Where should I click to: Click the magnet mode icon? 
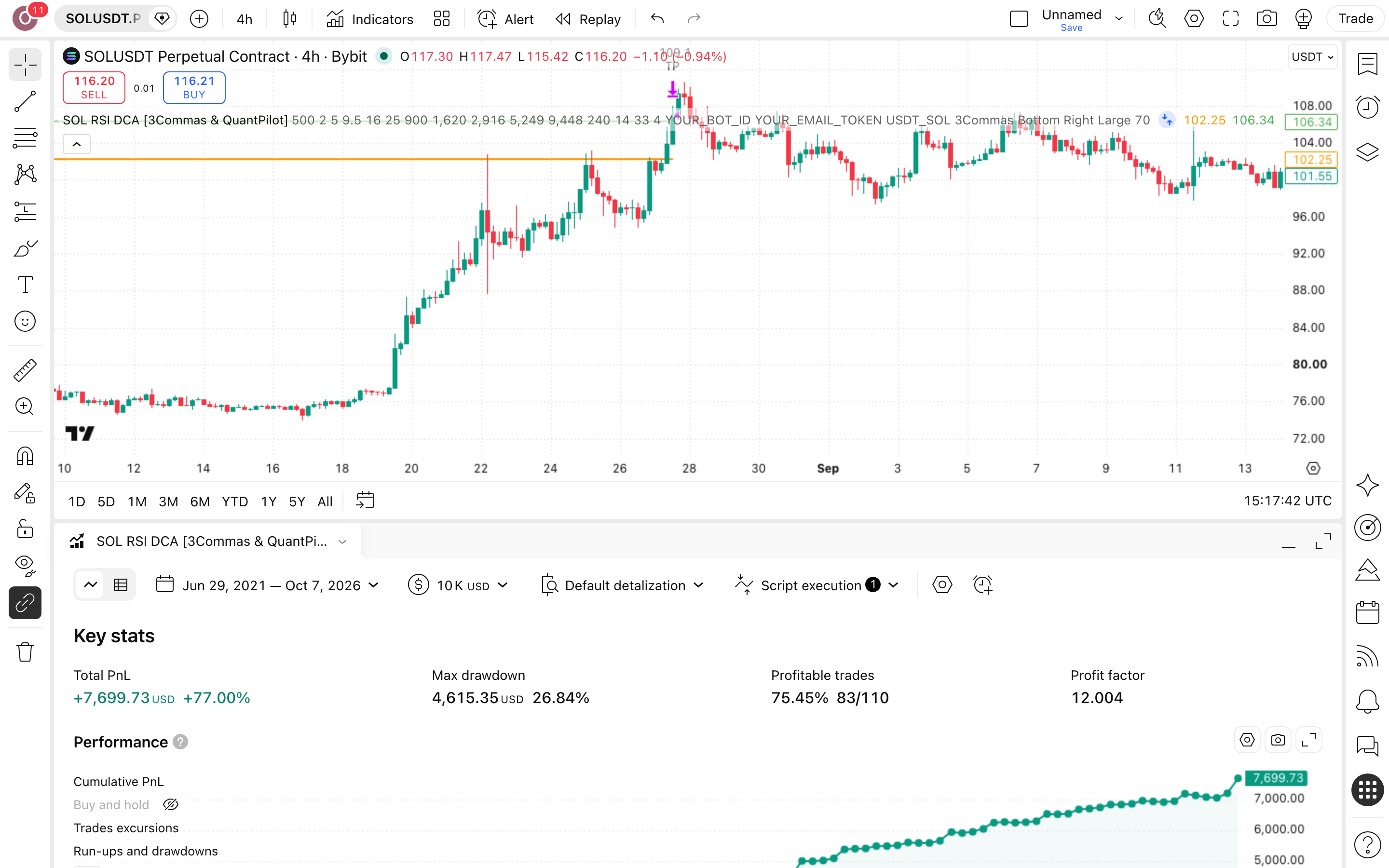(x=25, y=456)
